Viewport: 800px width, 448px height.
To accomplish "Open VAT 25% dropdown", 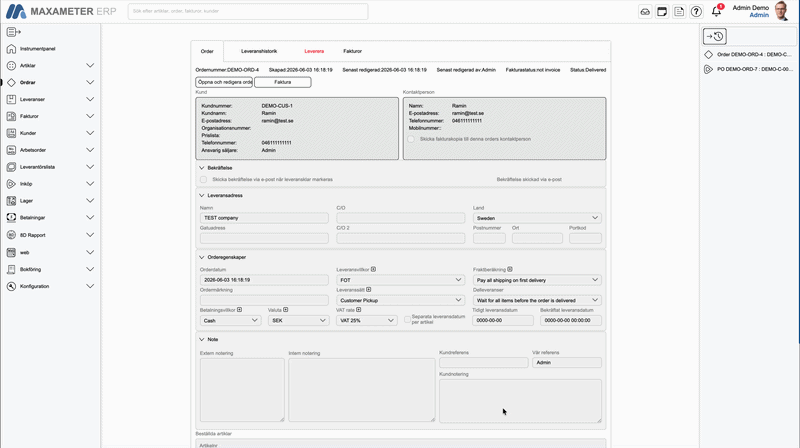I will [366, 320].
